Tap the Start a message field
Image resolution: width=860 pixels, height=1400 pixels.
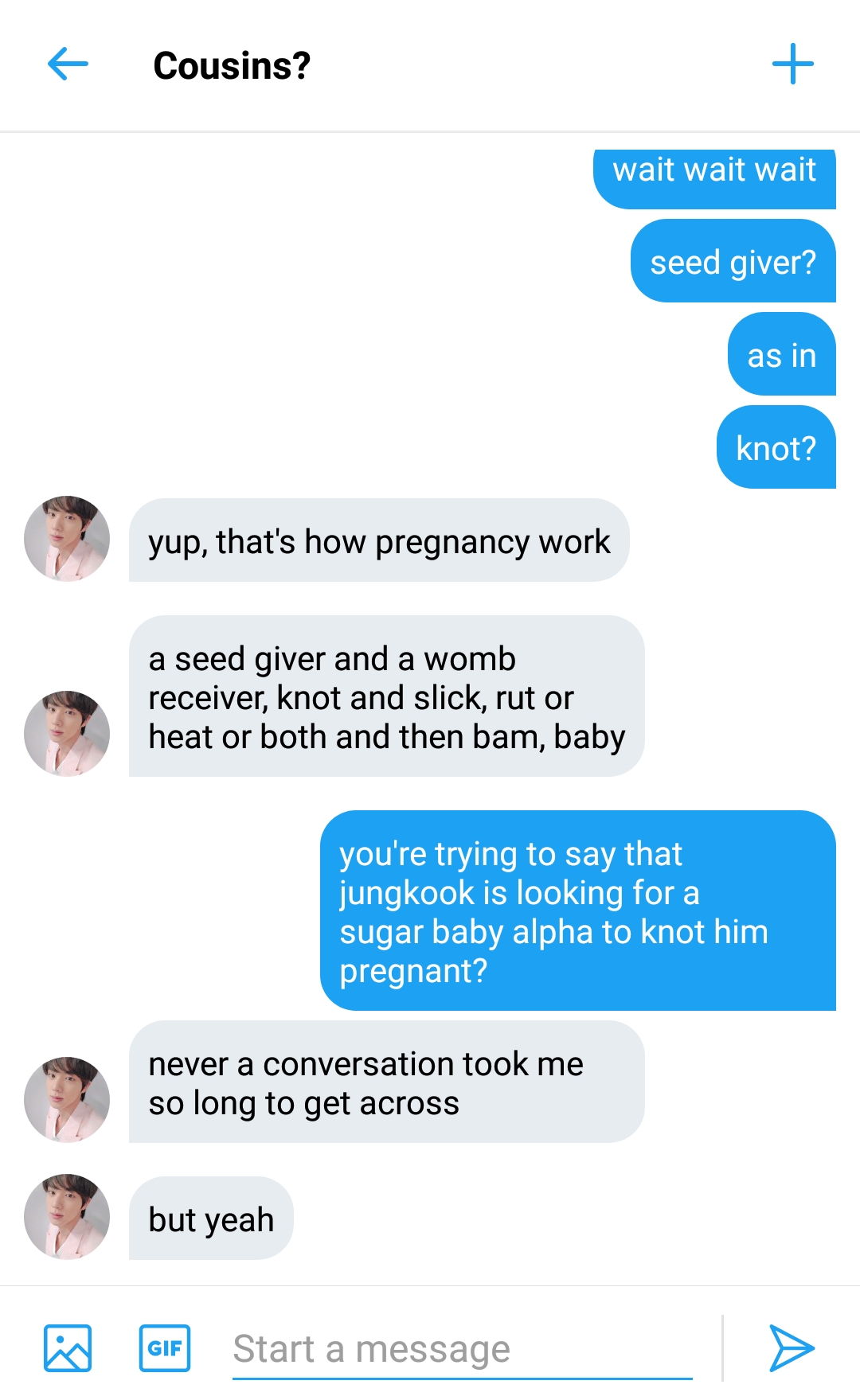(x=462, y=1349)
